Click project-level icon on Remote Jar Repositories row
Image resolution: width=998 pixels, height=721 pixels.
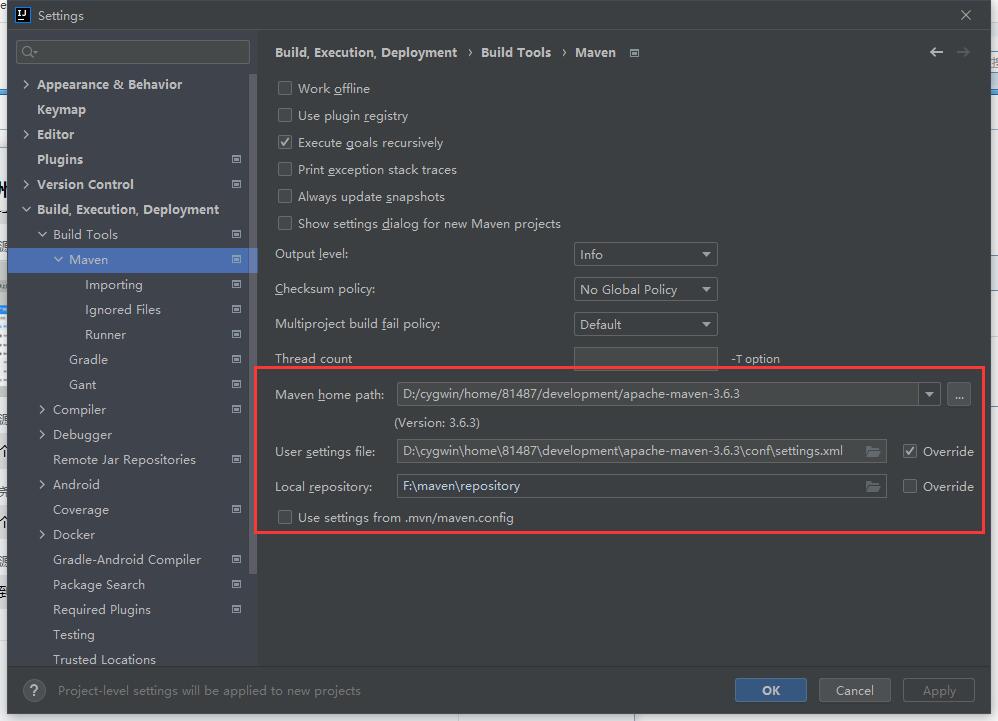tap(236, 459)
